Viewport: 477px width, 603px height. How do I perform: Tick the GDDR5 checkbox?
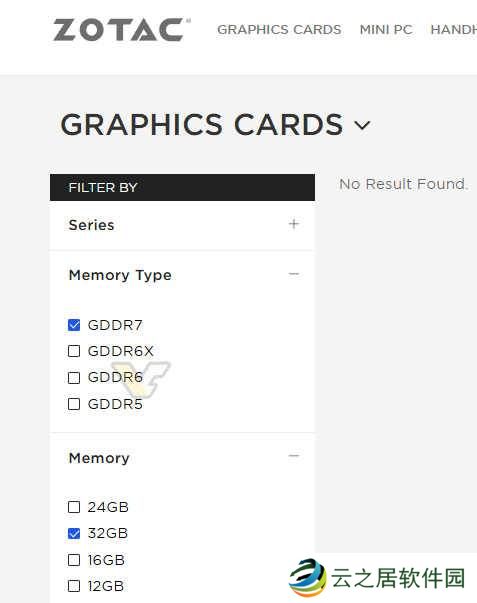[74, 404]
